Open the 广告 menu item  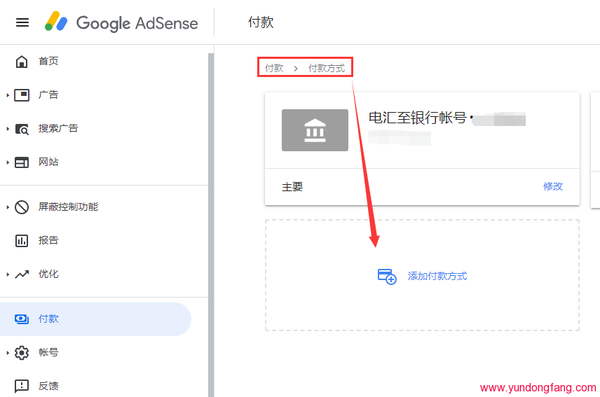(48, 95)
